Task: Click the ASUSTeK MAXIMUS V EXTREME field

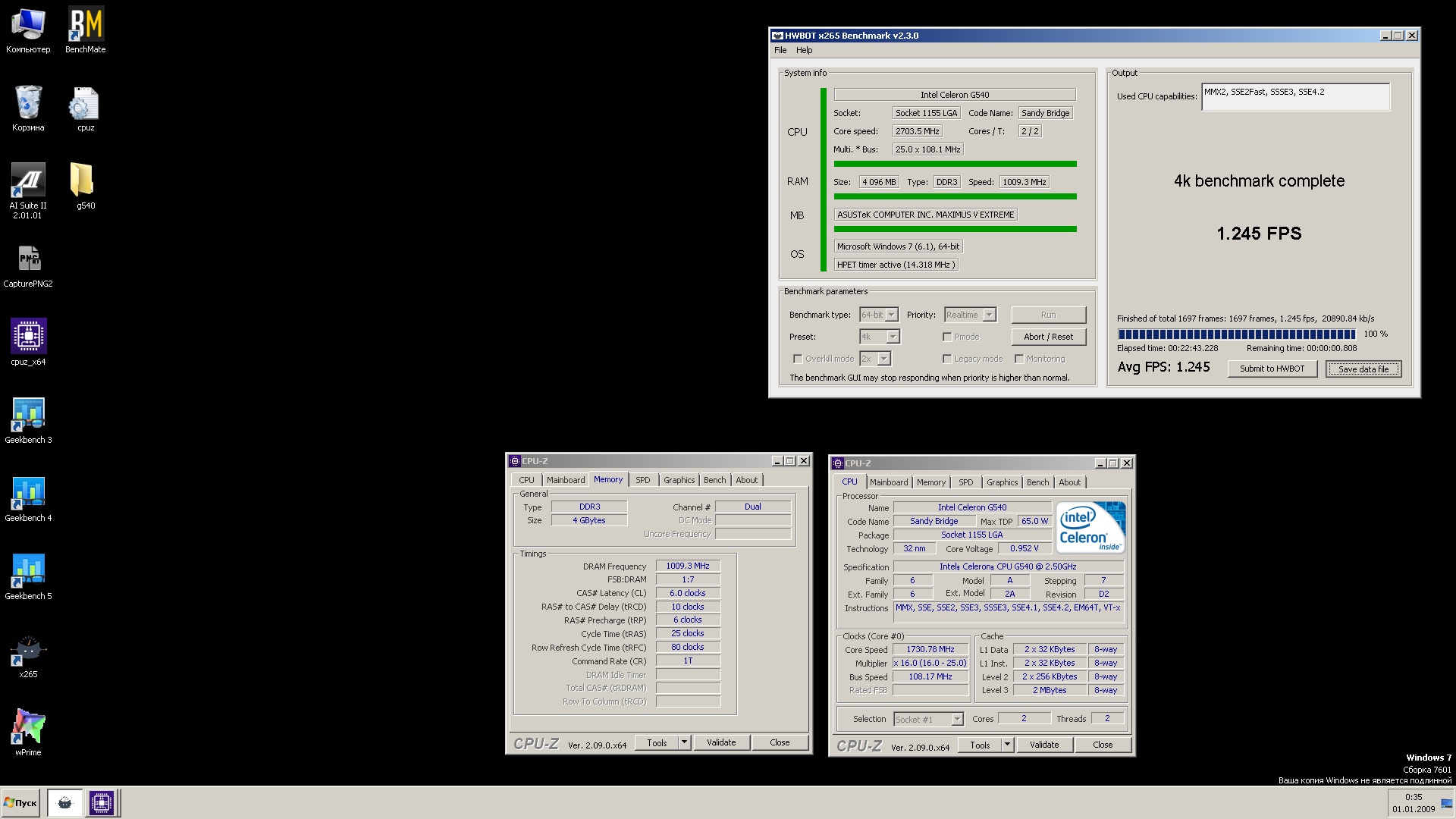Action: point(925,215)
